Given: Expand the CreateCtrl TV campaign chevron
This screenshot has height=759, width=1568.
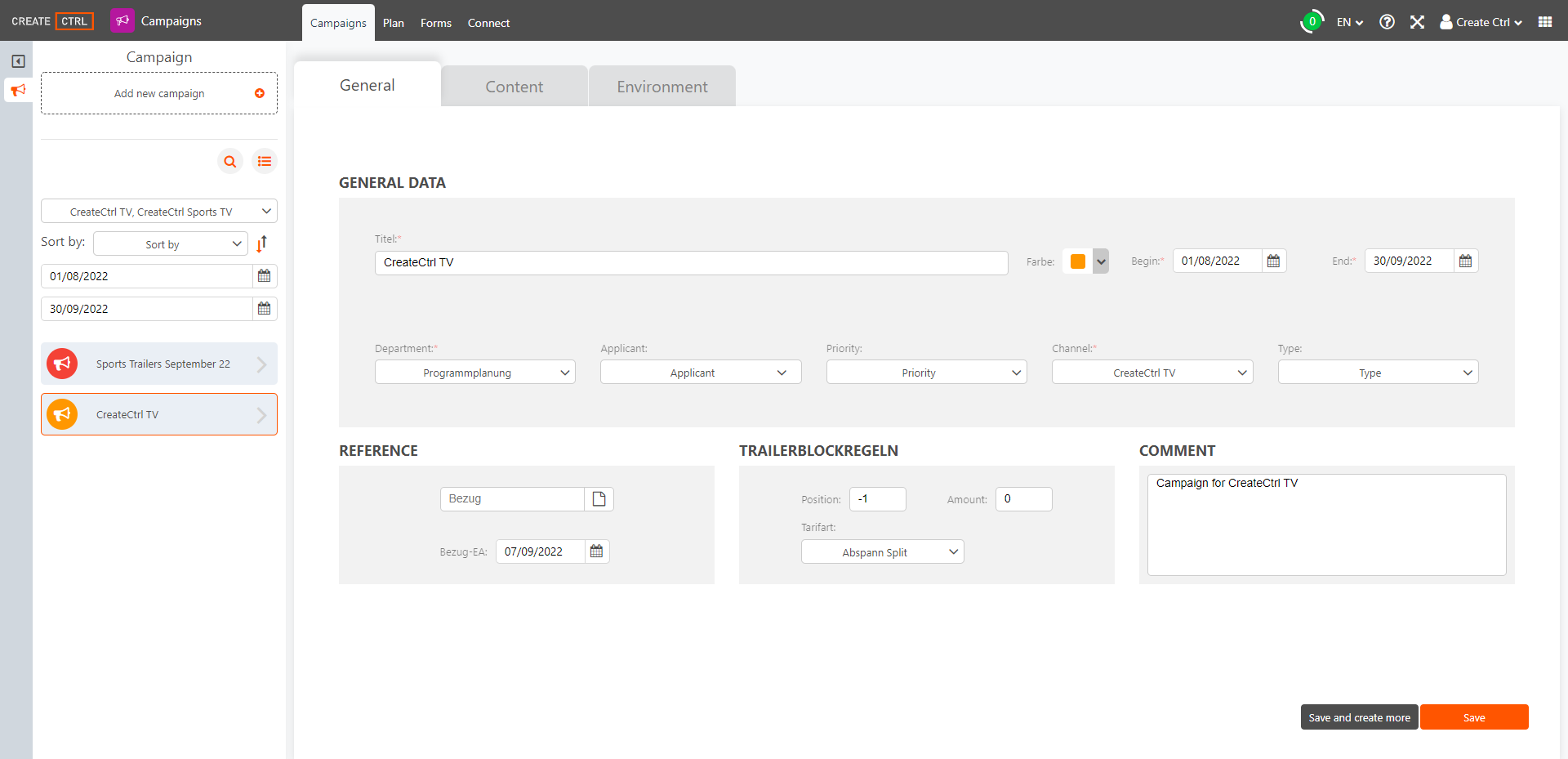Looking at the screenshot, I should (261, 415).
